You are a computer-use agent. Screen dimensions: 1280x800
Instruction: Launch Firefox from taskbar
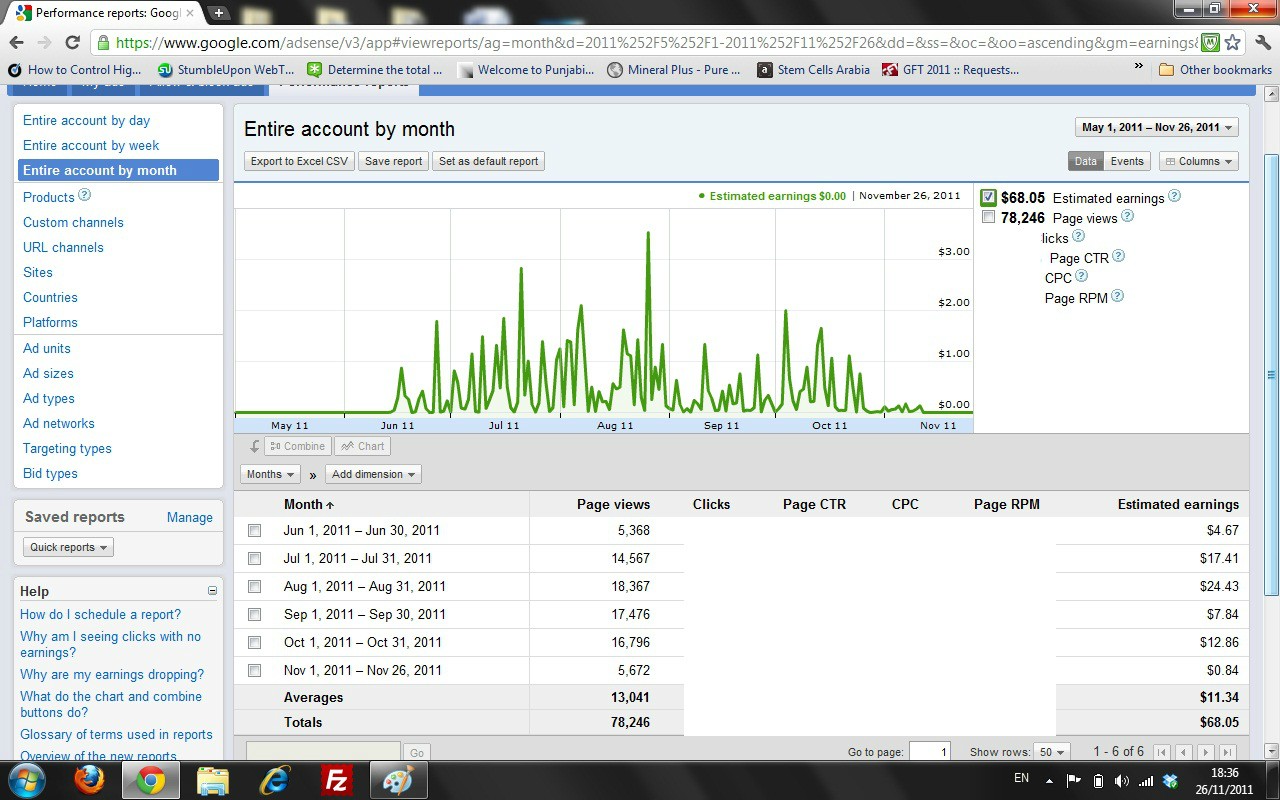coord(90,780)
